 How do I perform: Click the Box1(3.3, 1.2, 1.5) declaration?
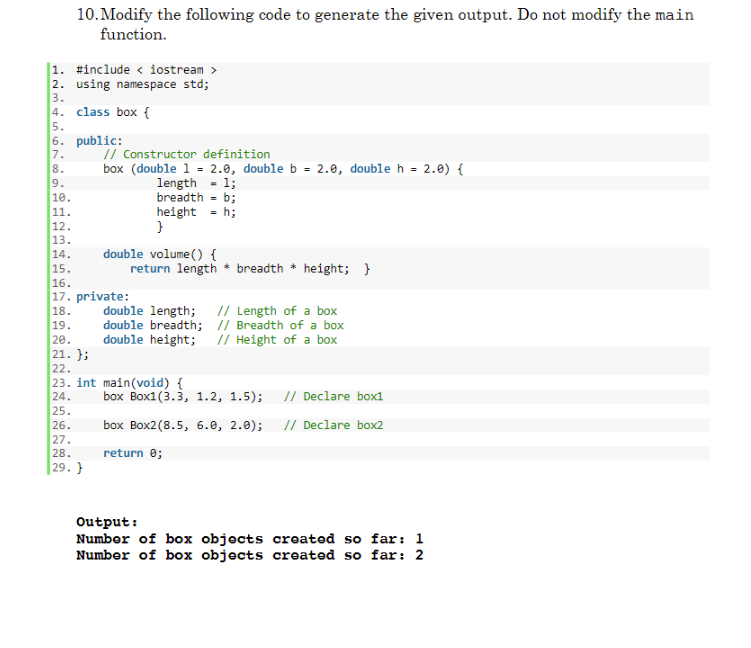[183, 397]
